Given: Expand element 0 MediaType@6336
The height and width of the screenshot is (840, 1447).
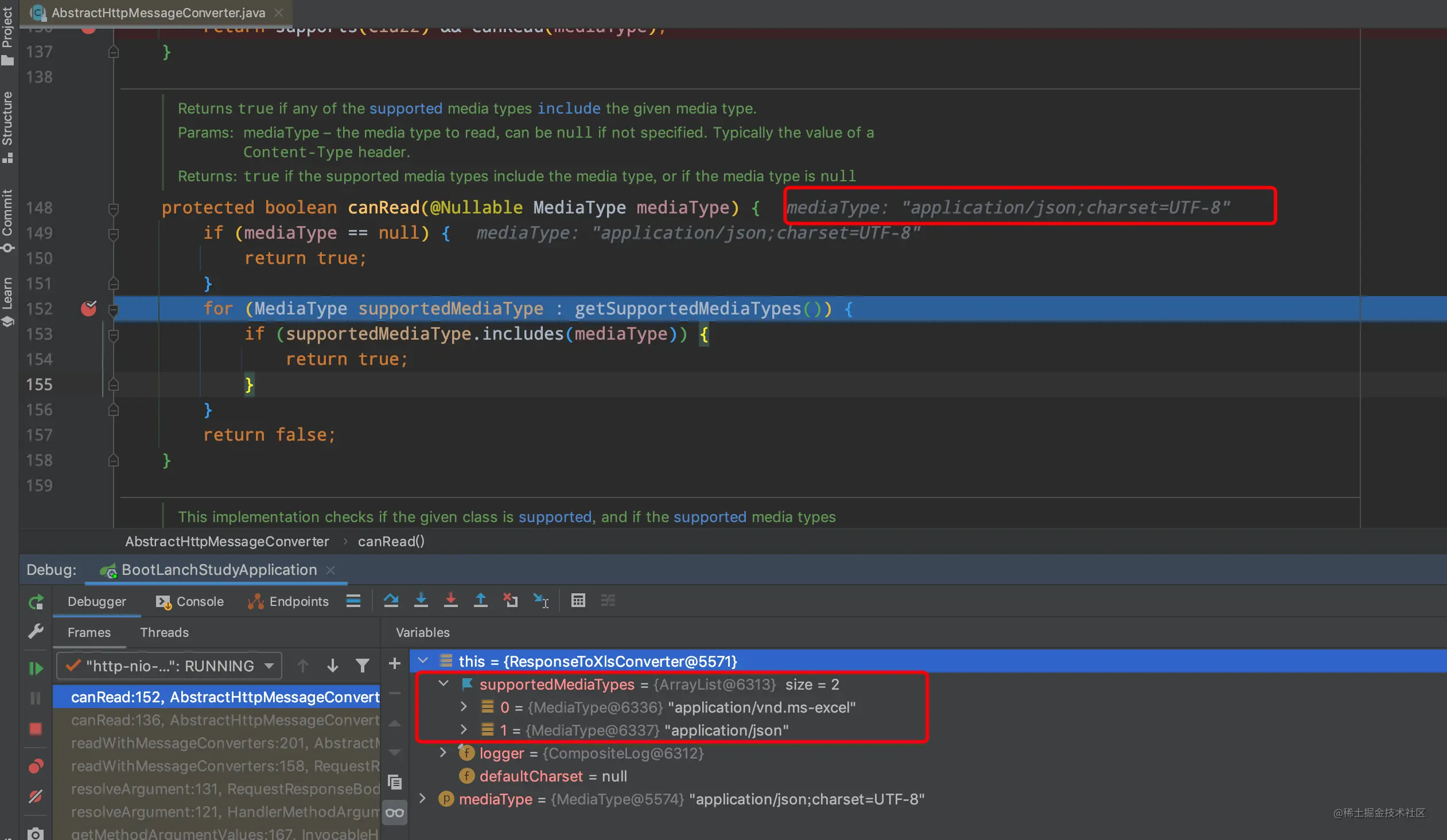Looking at the screenshot, I should click(464, 707).
